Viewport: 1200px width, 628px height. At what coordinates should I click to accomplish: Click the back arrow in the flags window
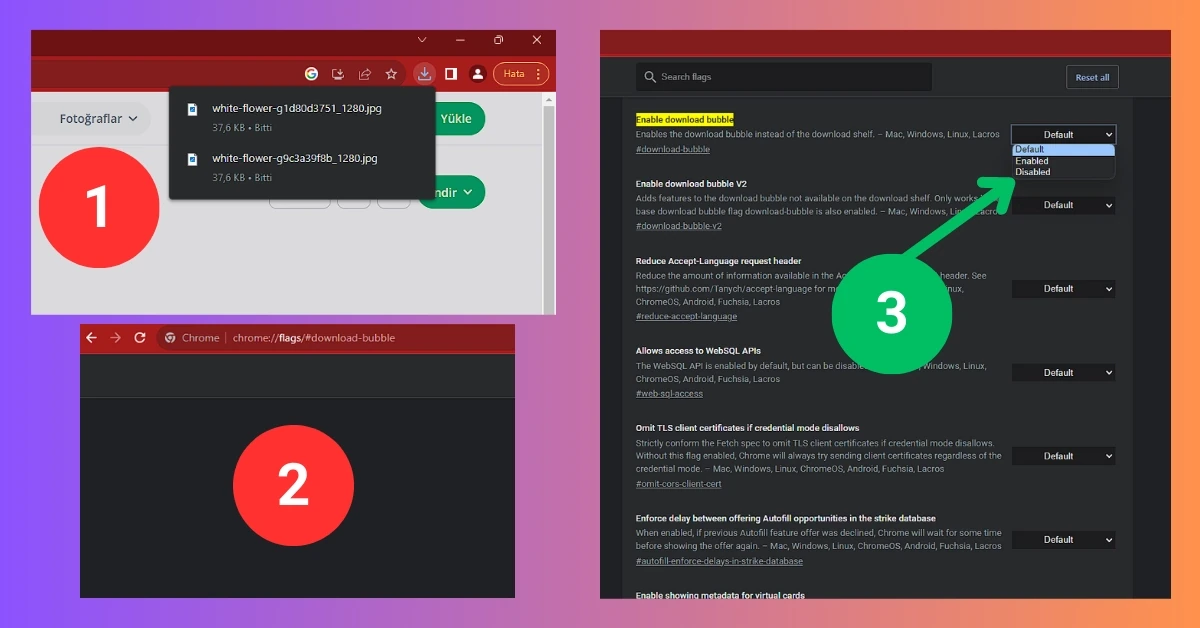(90, 338)
